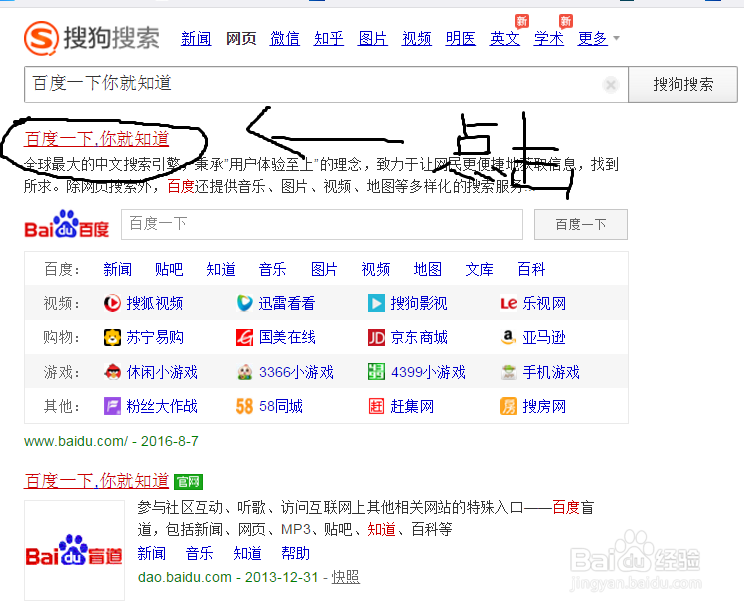Click the 搜狗搜索 search button

(x=683, y=84)
